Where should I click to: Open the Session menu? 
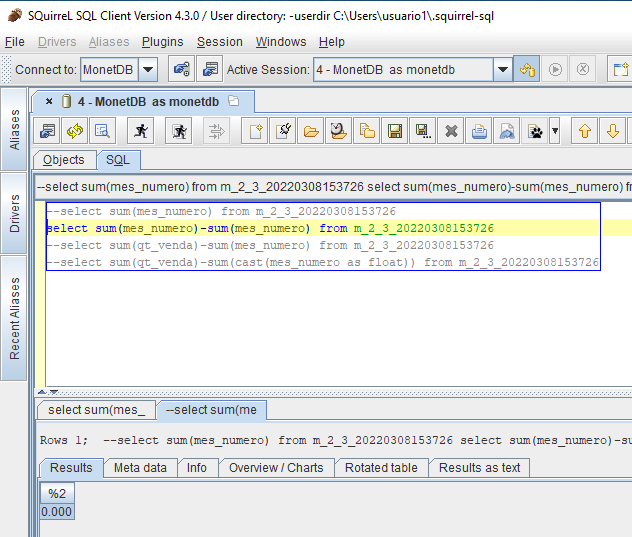click(x=220, y=42)
